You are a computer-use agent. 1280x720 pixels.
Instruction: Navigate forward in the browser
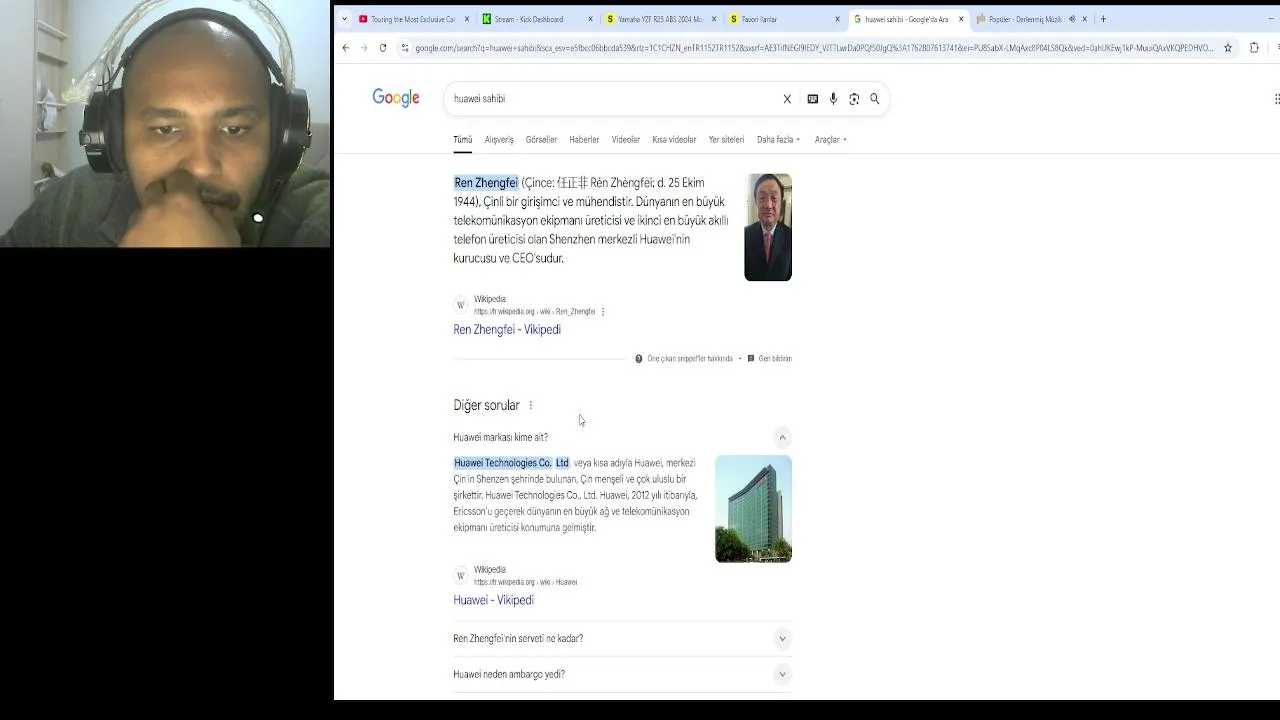[364, 48]
